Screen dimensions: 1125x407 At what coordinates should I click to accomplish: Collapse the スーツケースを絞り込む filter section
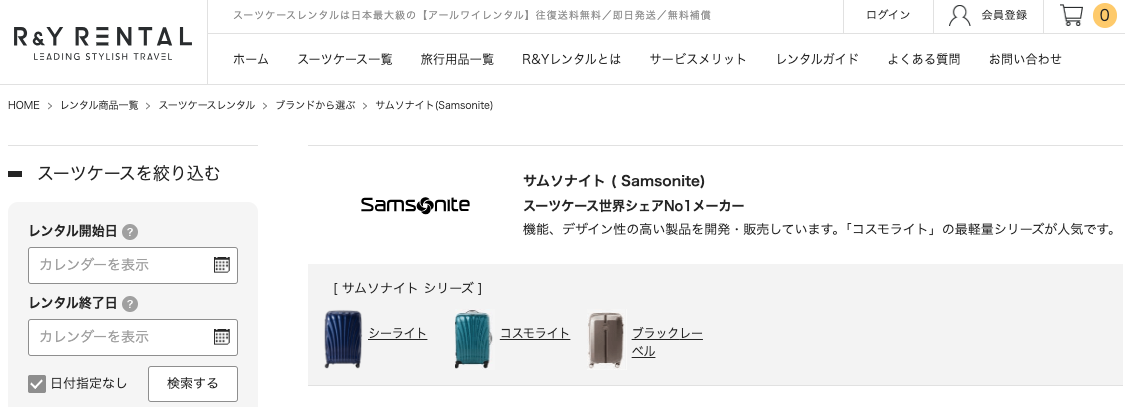(x=15, y=174)
